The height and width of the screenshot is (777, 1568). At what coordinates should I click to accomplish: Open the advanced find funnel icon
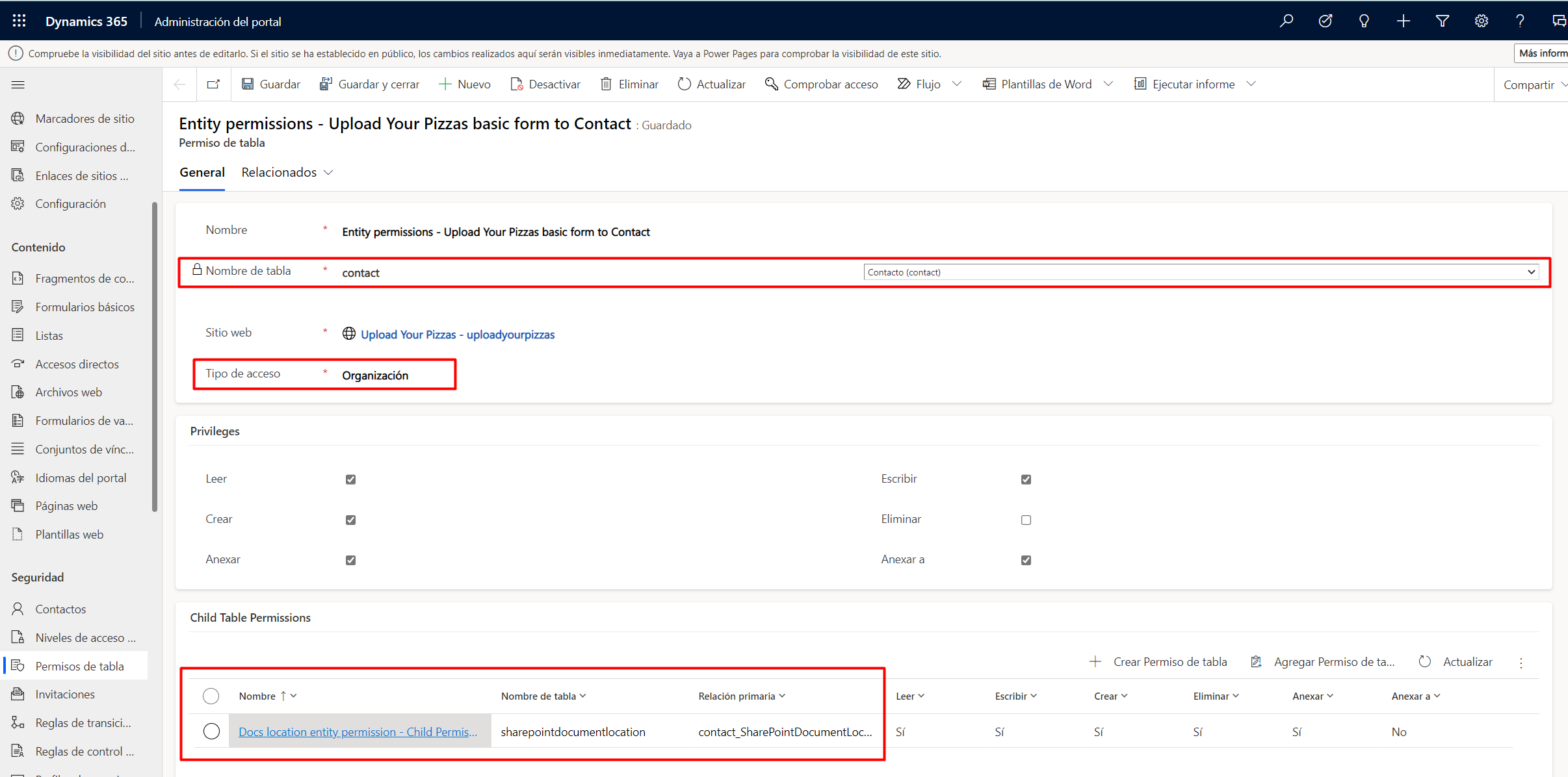tap(1442, 21)
